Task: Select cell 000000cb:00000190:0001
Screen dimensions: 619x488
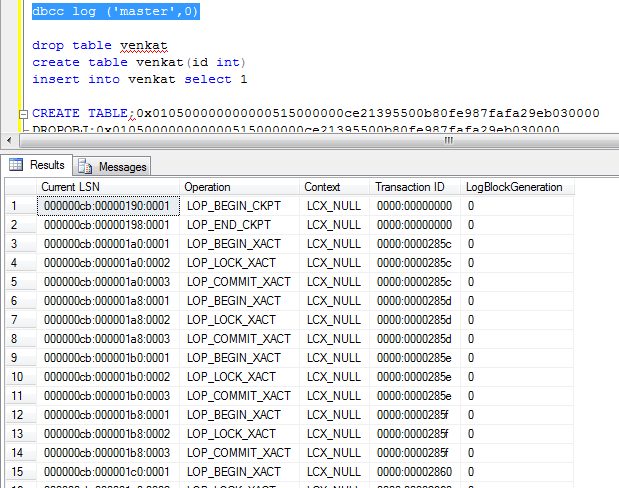Action: (108, 206)
